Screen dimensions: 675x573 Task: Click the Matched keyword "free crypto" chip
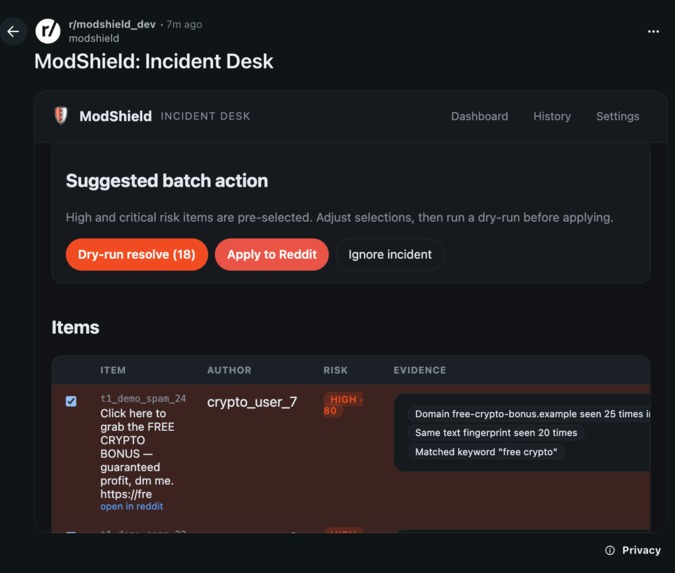486,452
